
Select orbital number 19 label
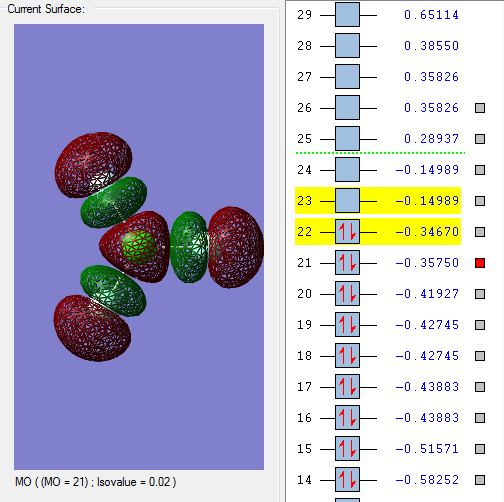304,325
